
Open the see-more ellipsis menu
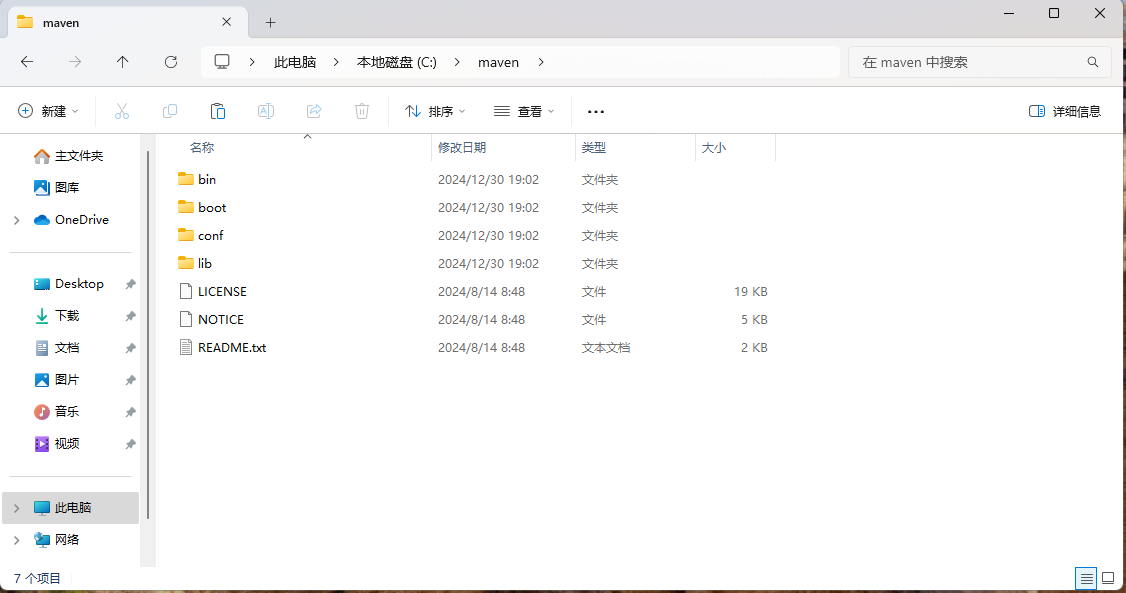click(x=595, y=111)
